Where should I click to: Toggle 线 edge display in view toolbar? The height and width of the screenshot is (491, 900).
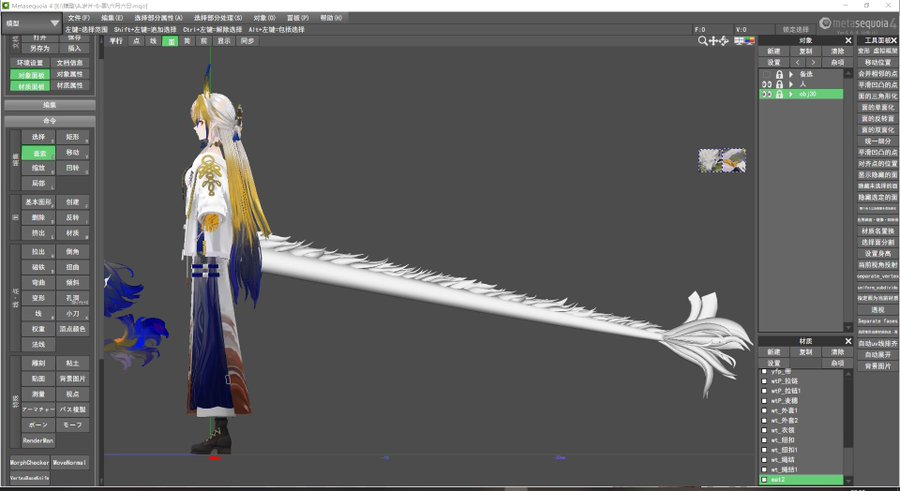click(153, 41)
